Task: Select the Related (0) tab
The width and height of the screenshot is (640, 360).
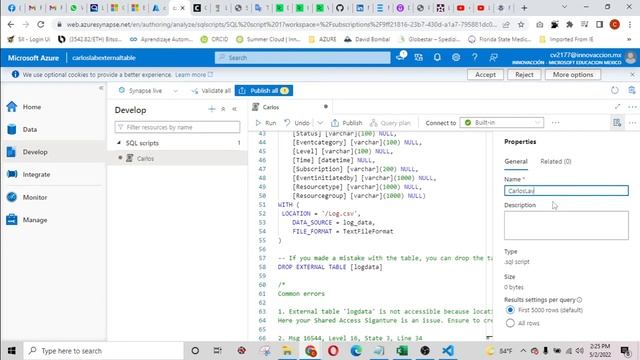Action: click(x=556, y=162)
